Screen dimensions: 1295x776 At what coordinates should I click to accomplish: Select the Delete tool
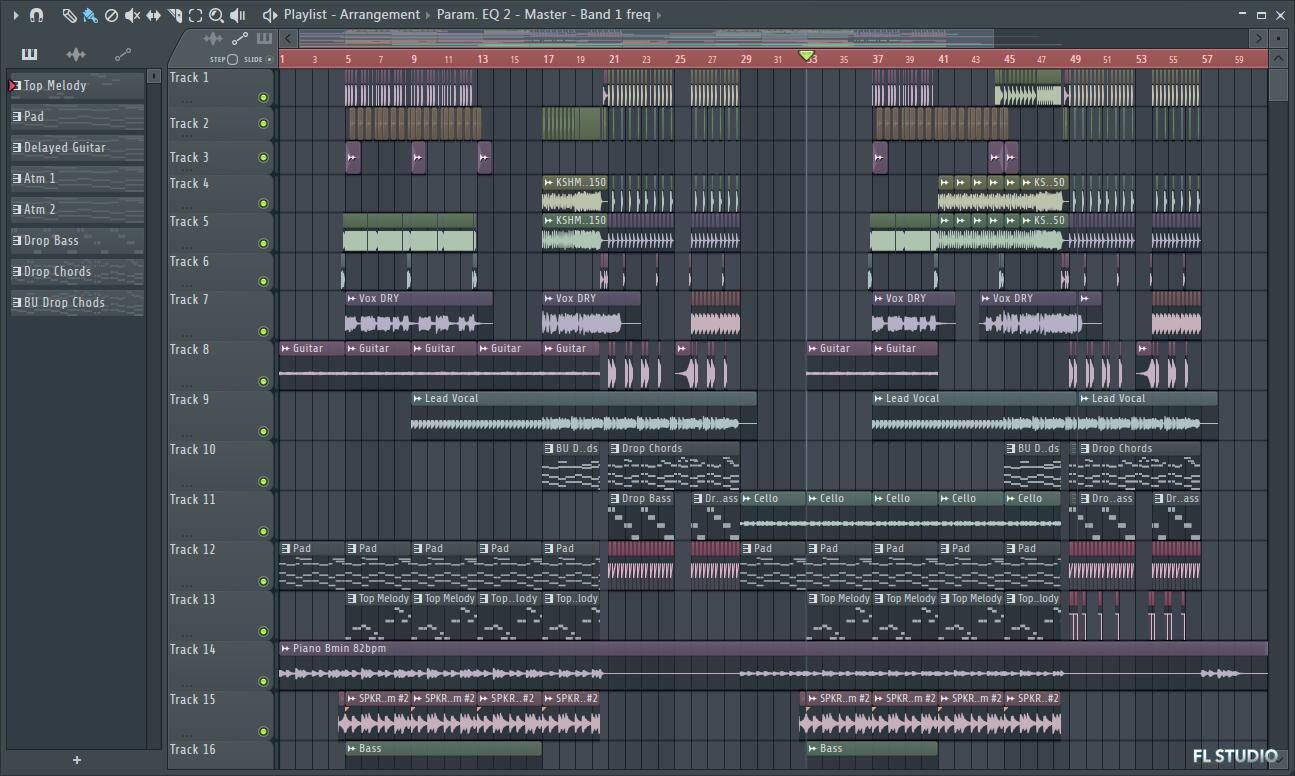click(111, 15)
